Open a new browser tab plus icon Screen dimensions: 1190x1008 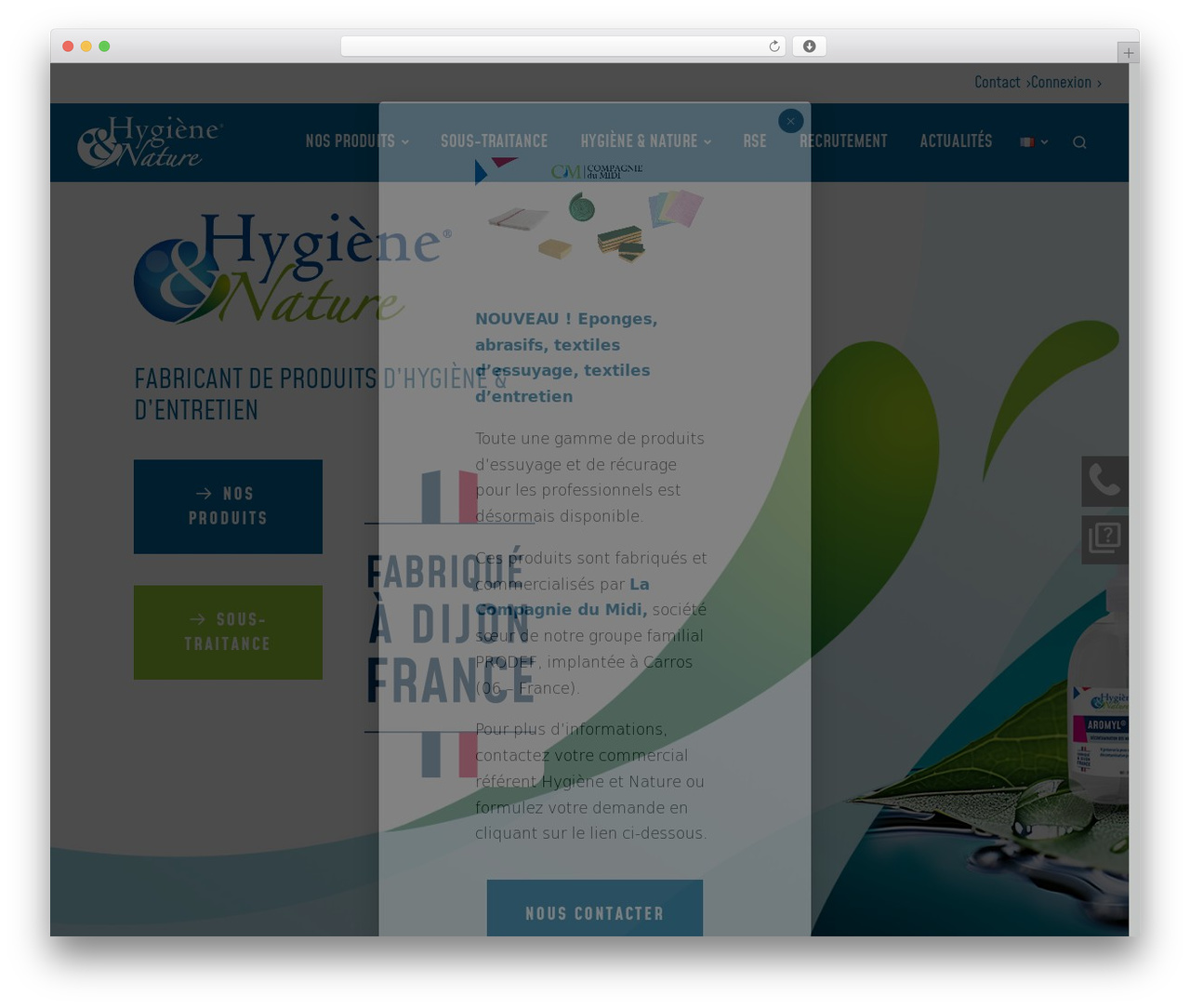pos(1128,53)
